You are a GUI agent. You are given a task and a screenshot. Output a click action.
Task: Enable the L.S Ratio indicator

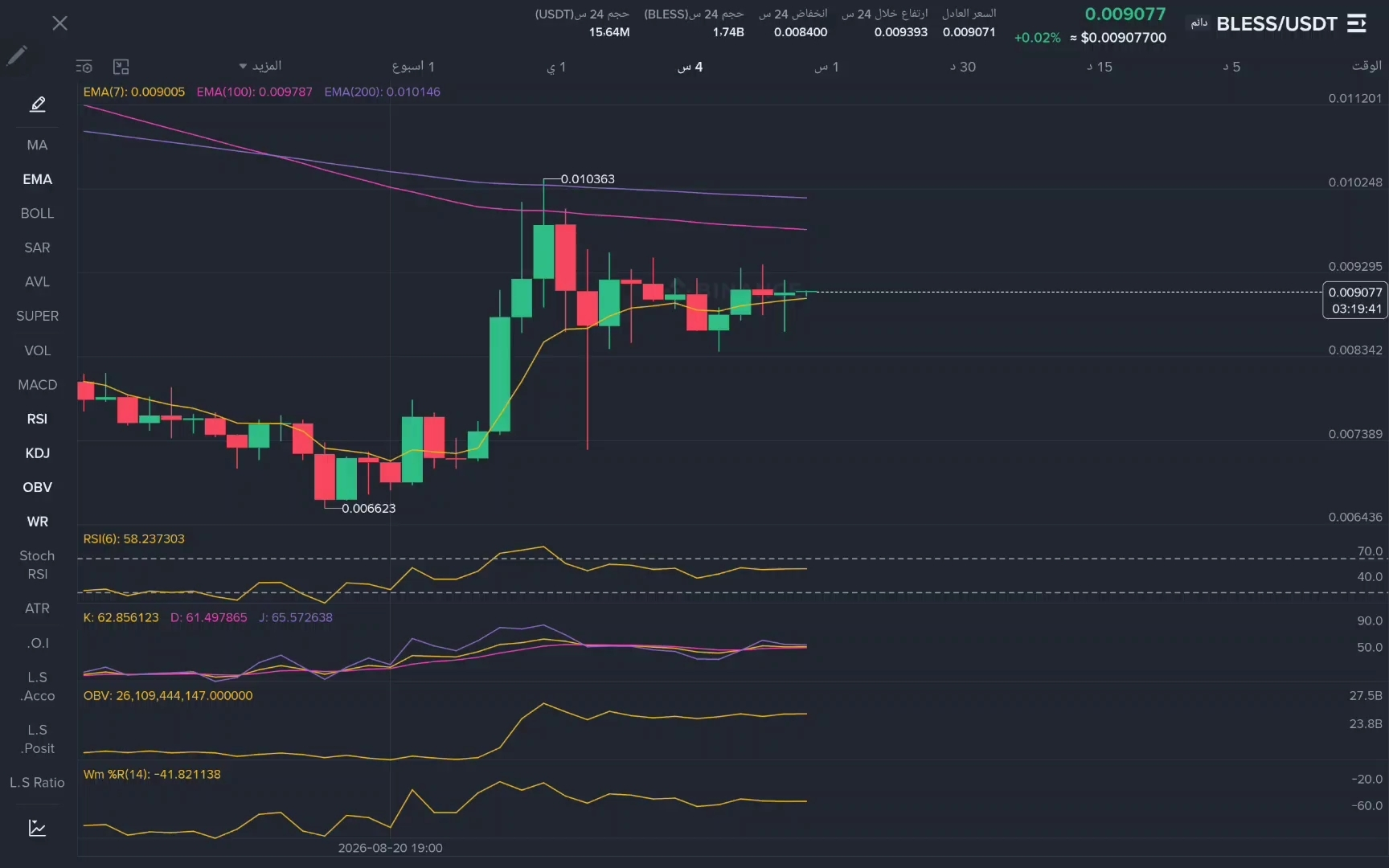[x=37, y=783]
